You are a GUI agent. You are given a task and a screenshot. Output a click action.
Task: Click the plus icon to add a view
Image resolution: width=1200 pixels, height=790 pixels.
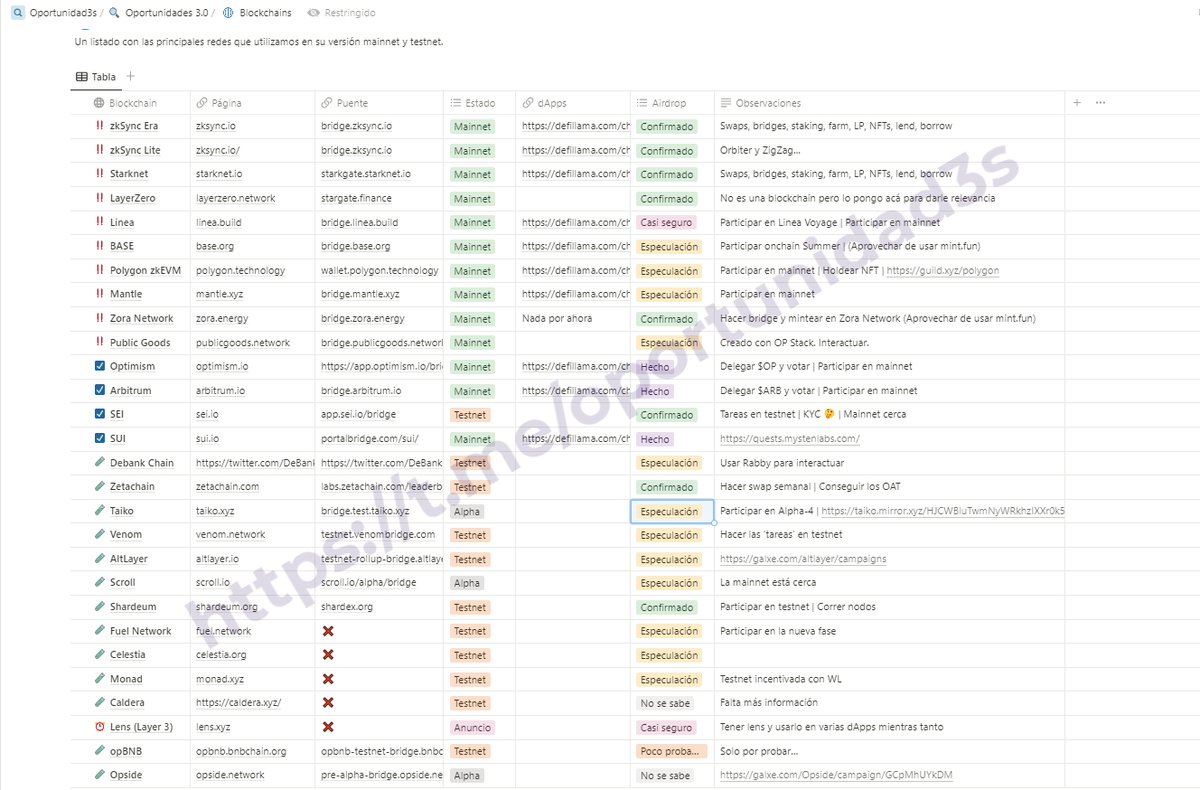(131, 76)
